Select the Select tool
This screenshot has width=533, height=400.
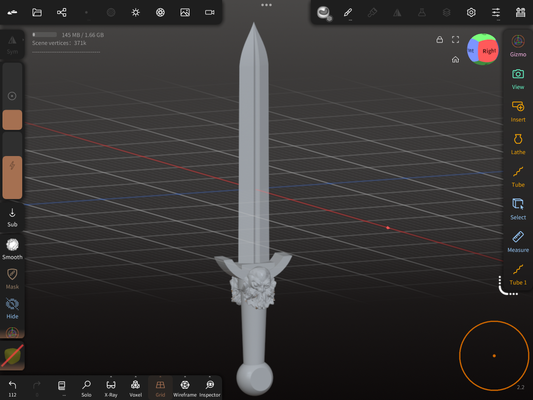point(518,209)
